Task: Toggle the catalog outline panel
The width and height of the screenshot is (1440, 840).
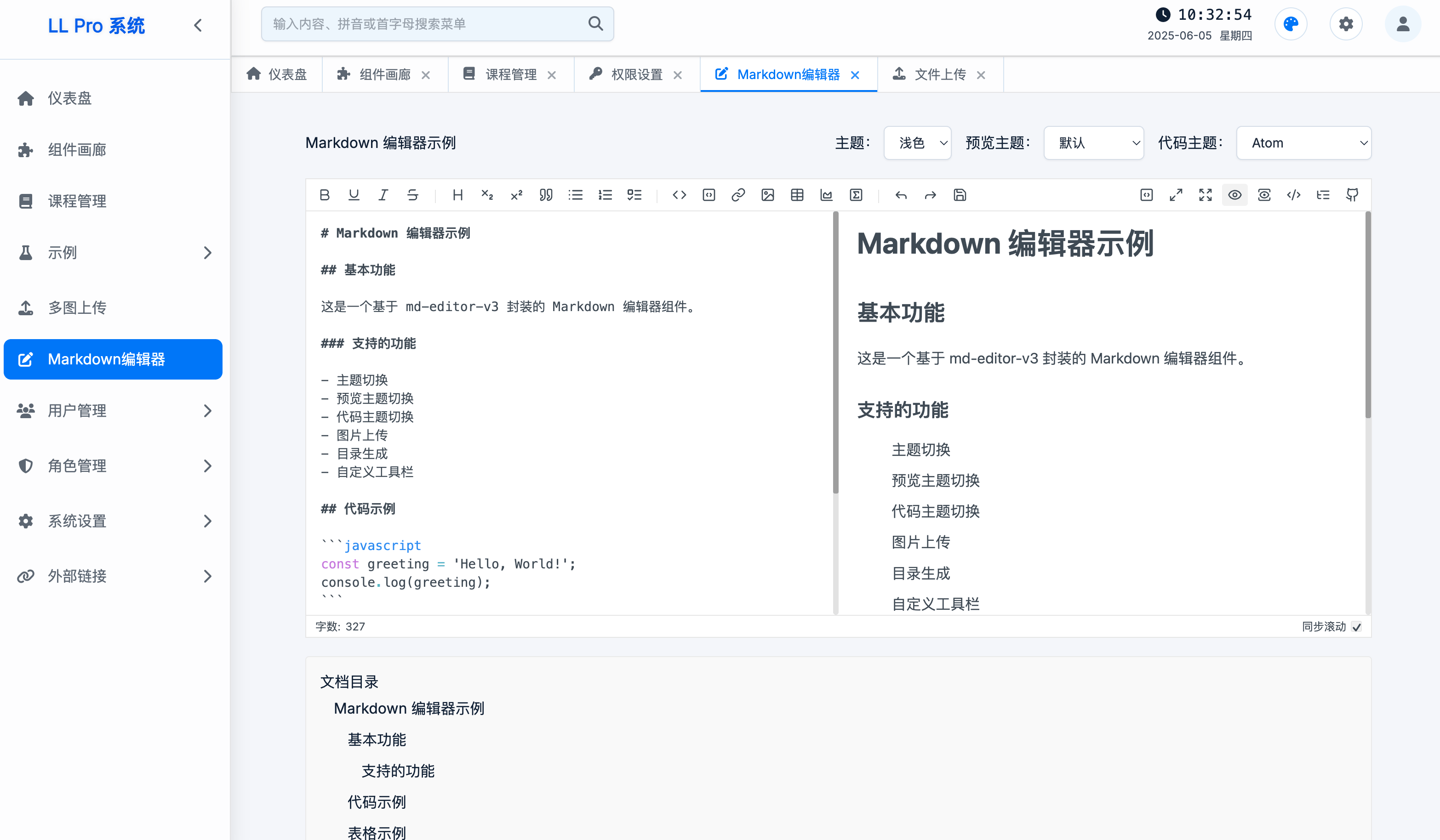Action: [x=1323, y=195]
